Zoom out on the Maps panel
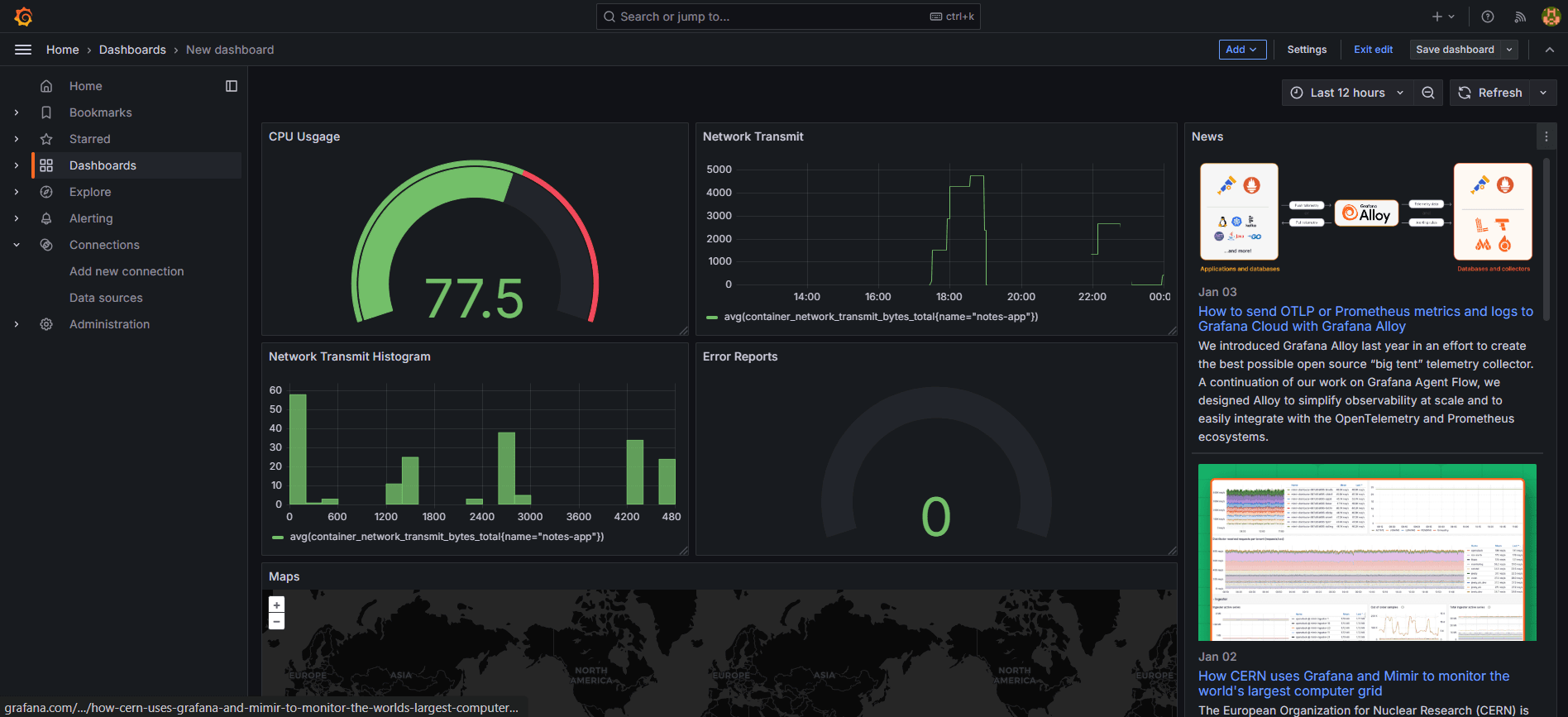 (277, 621)
